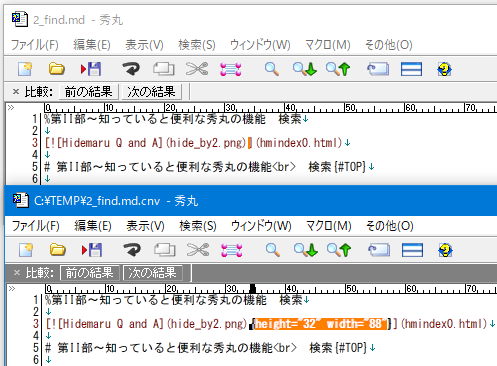Click magnifier search icon in 2_find.md.cnv window
This screenshot has height=366, width=497.
273,250
